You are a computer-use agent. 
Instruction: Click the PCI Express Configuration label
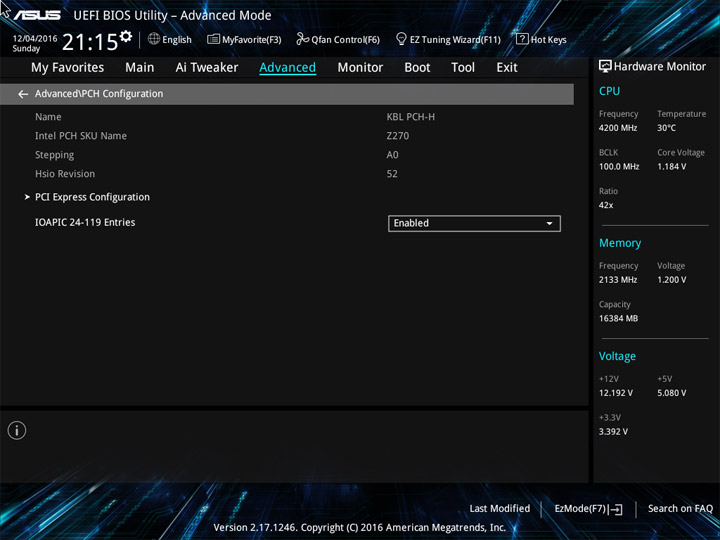(x=92, y=197)
